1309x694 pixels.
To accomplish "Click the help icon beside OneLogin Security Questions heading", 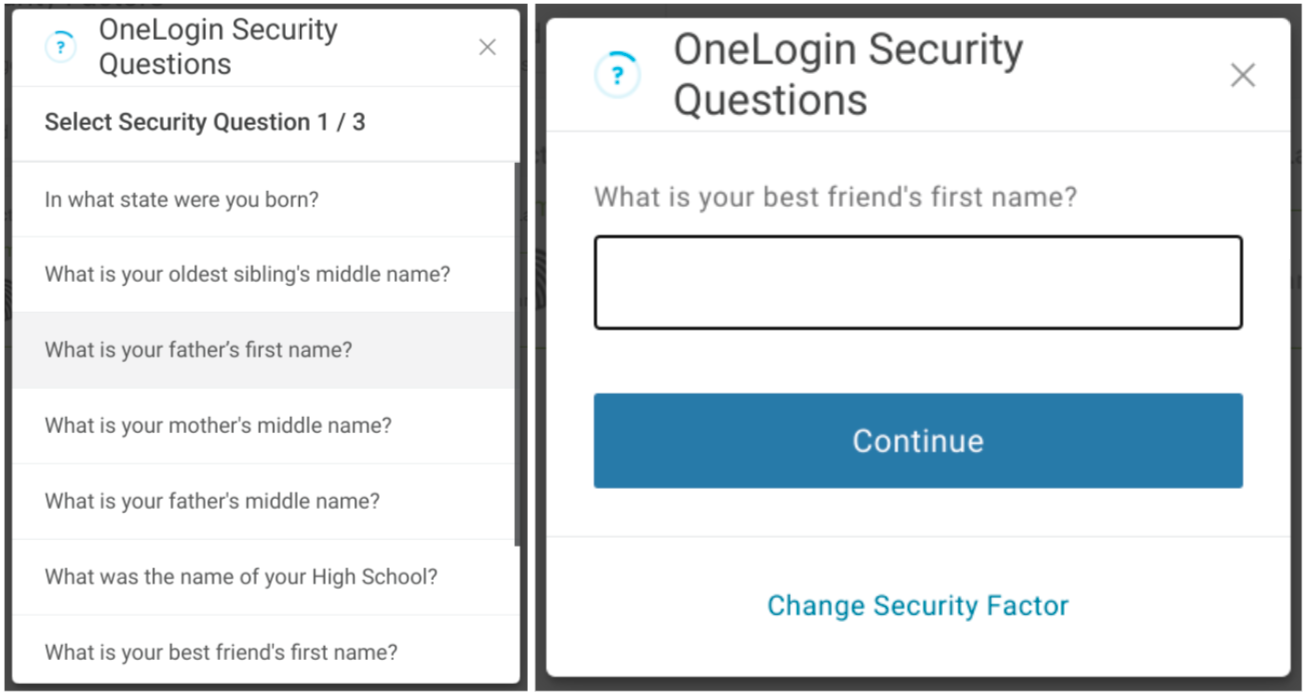I will coord(618,74).
